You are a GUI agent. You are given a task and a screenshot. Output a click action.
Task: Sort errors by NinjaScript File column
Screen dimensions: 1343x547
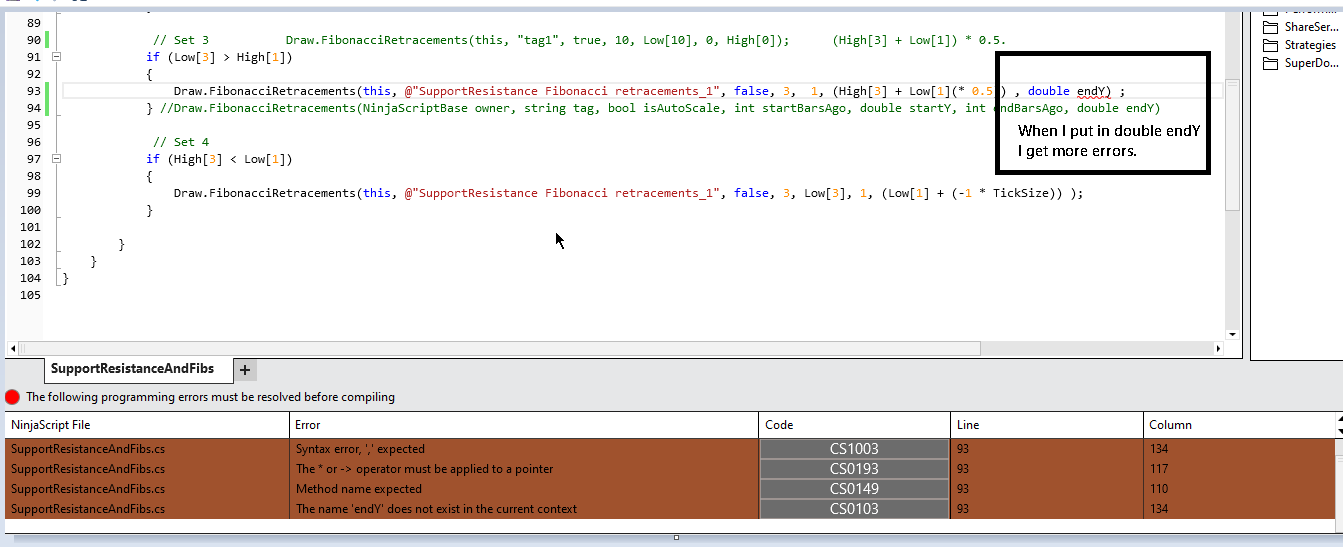click(147, 425)
